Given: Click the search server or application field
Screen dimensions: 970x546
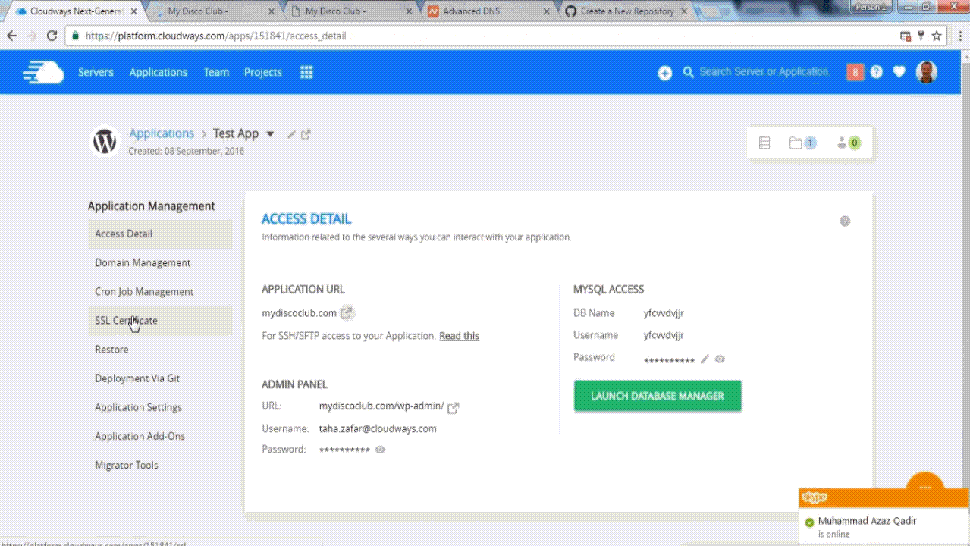Looking at the screenshot, I should click(x=764, y=72).
